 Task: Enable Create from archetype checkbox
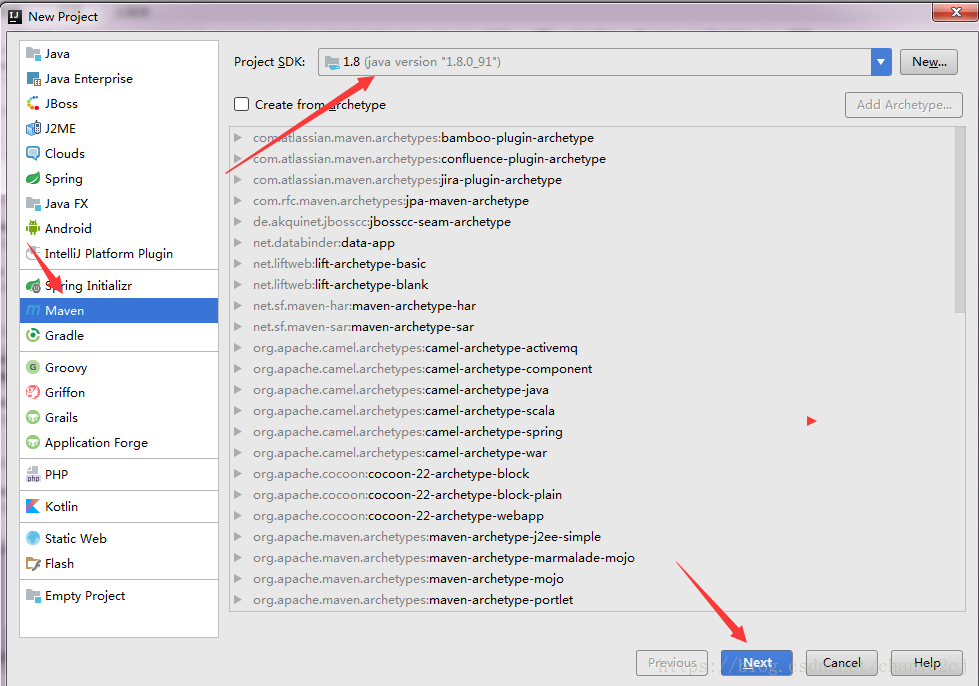click(x=242, y=104)
